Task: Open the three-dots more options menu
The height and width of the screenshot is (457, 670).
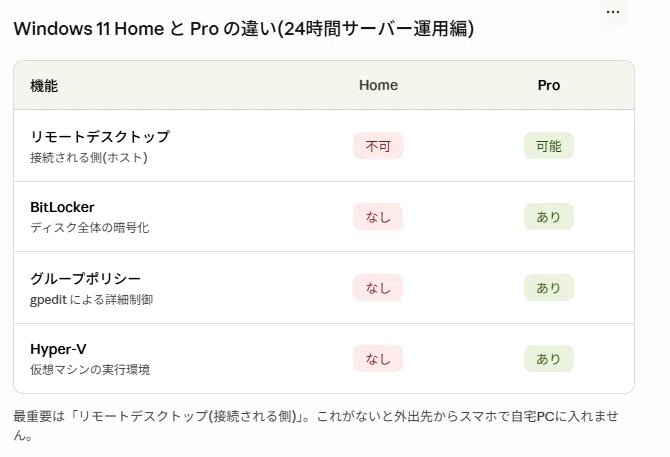Action: pos(613,12)
